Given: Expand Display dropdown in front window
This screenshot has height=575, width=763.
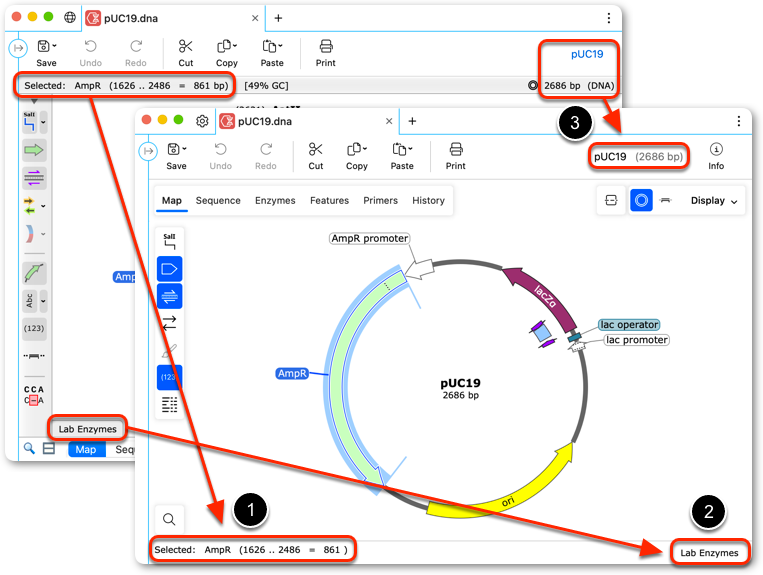Looking at the screenshot, I should (x=714, y=200).
